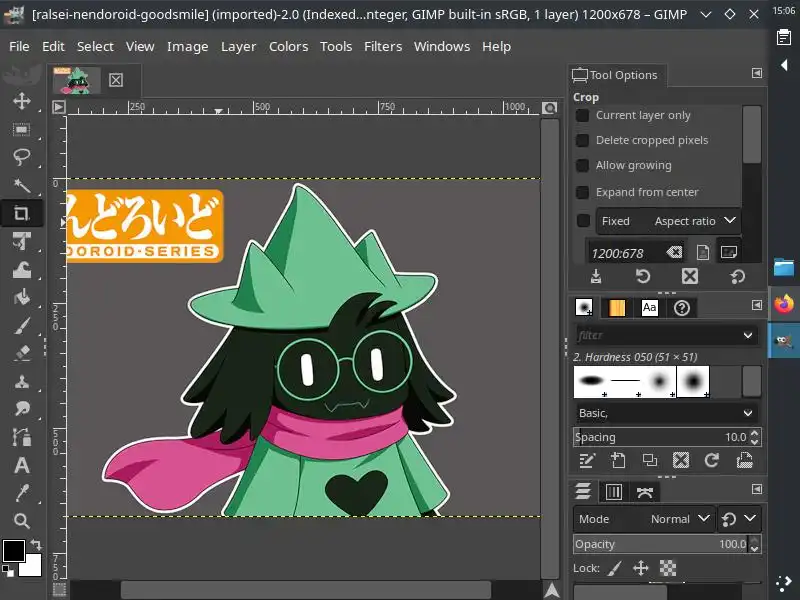
Task: Enable Allow growing checkbox
Action: pyautogui.click(x=582, y=165)
